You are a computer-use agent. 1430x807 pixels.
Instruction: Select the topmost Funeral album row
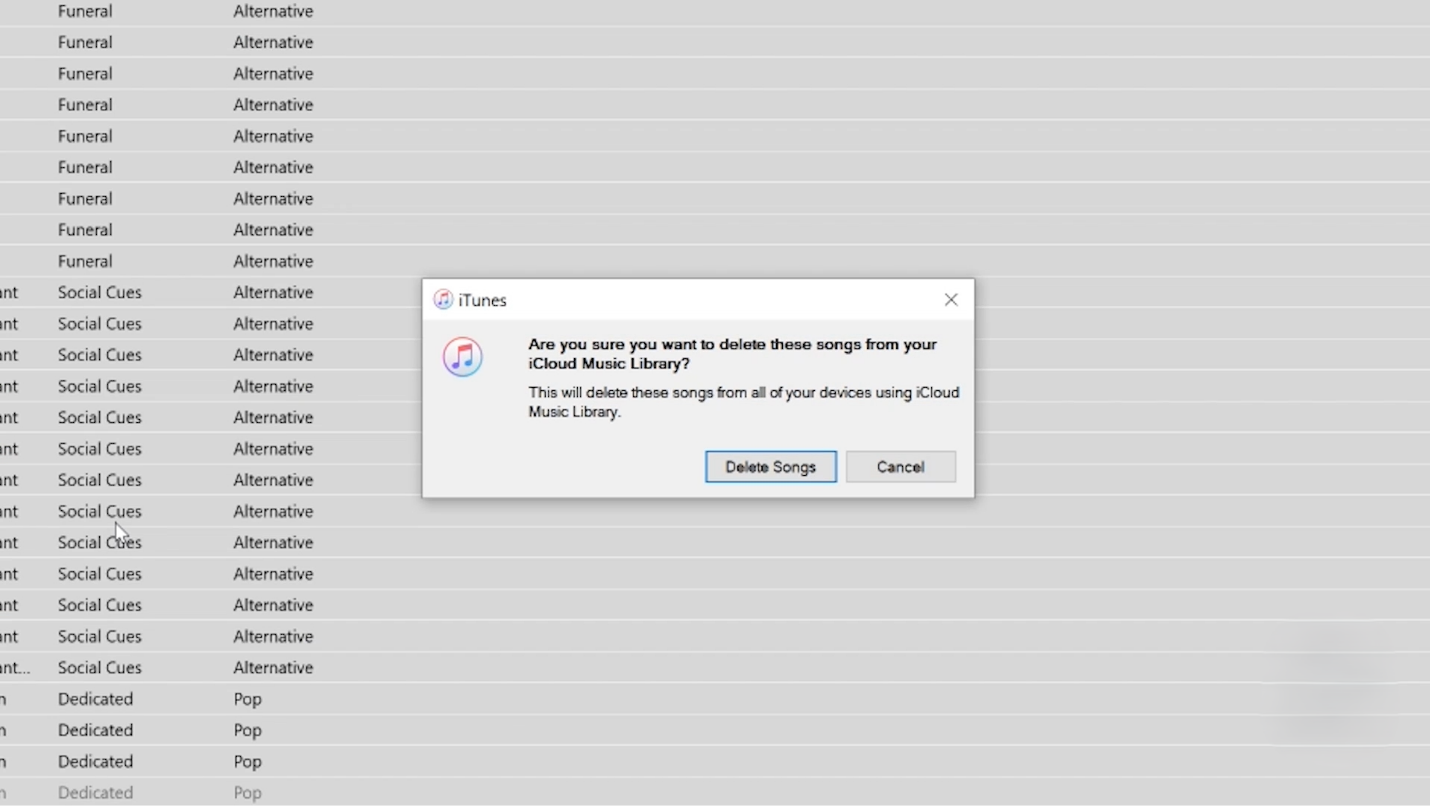pyautogui.click(x=715, y=11)
